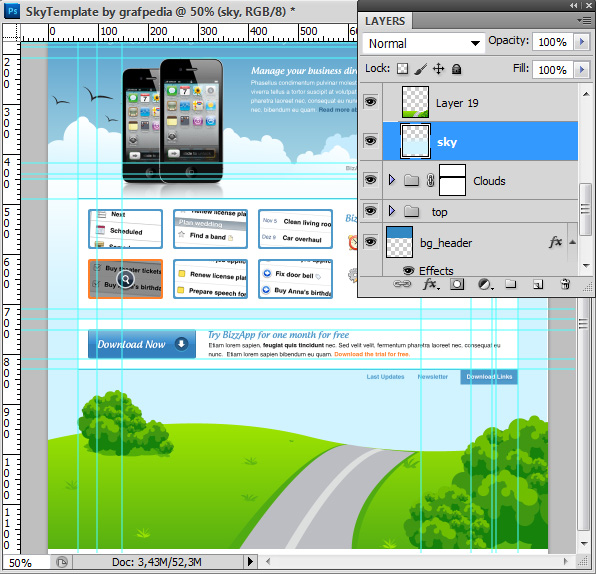Viewport: 596px width, 574px height.
Task: Lock all with the padlock icon
Action: [x=457, y=69]
